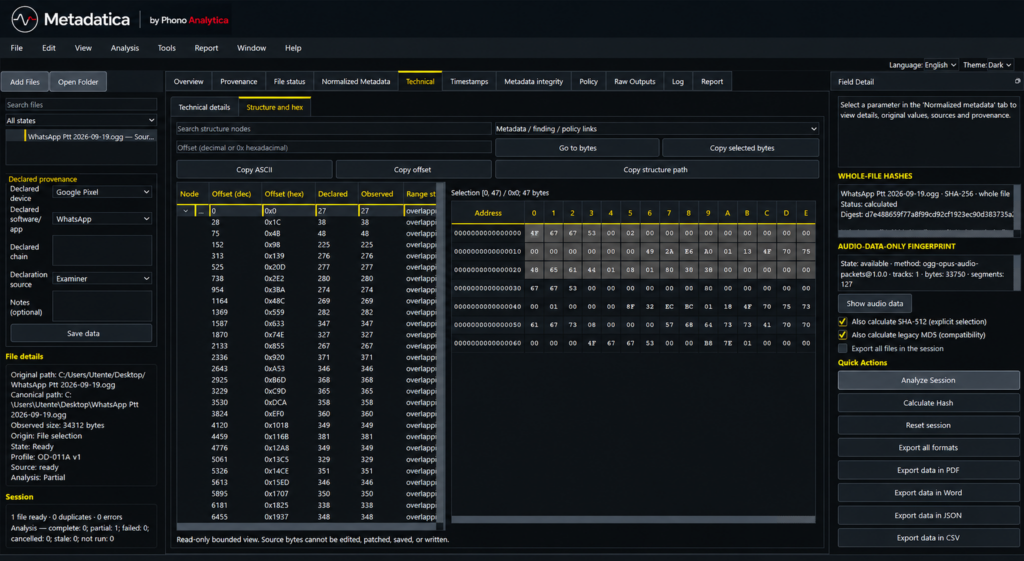The height and width of the screenshot is (561, 1024).
Task: Open the Analysis menu
Action: pos(125,48)
